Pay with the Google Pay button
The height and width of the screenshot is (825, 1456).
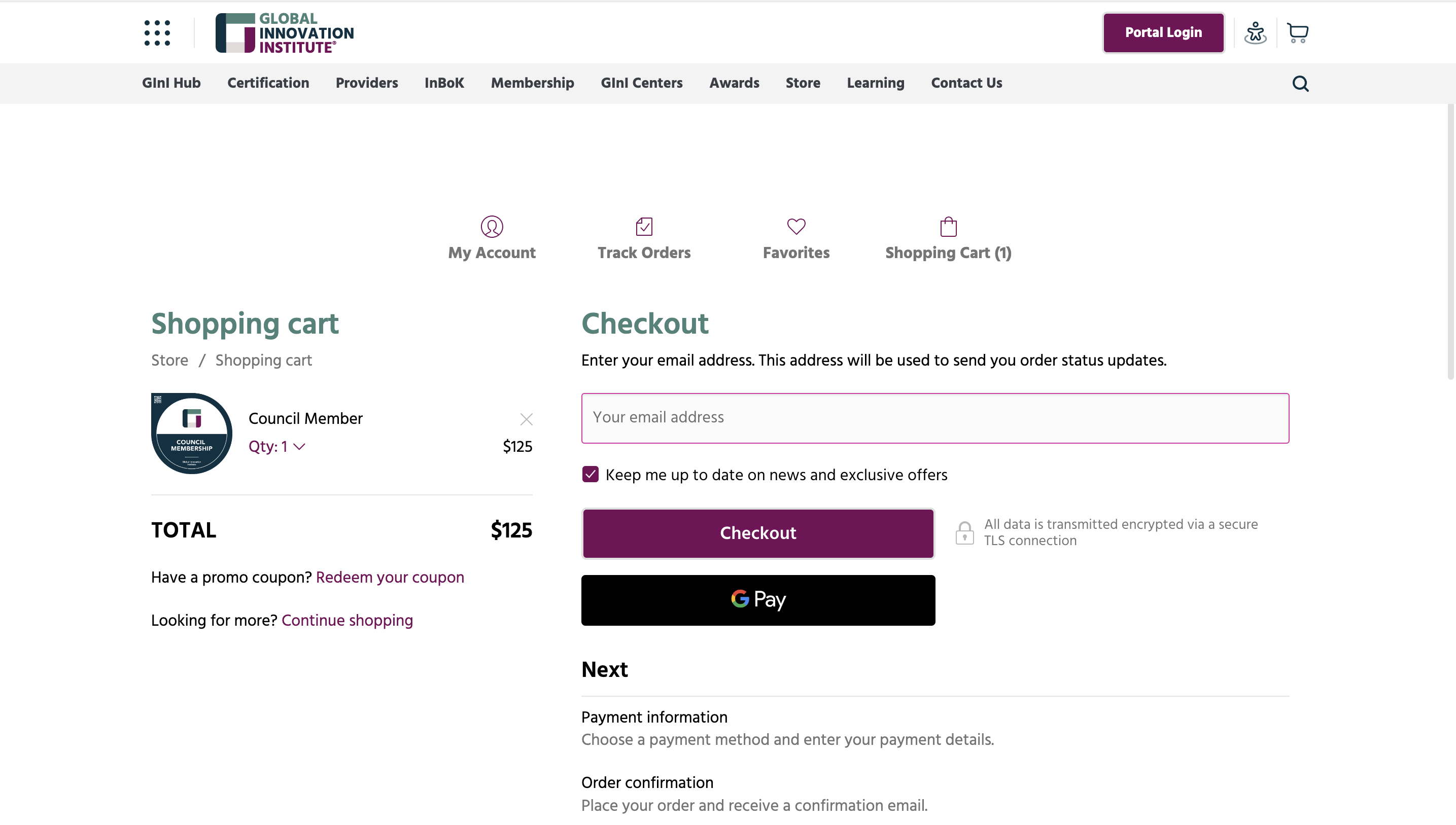point(758,600)
